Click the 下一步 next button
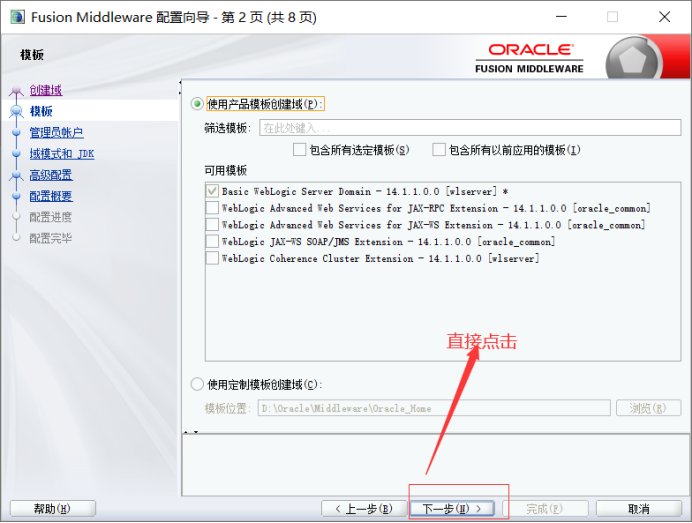Screen dimensions: 692x523 452,508
